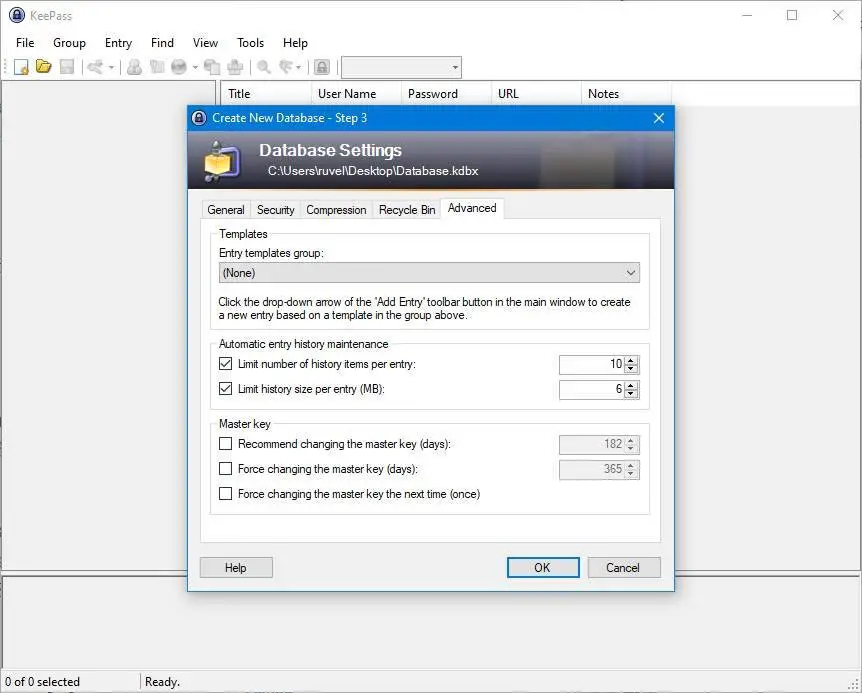
Task: Switch to the Compression tab
Action: pyautogui.click(x=336, y=210)
